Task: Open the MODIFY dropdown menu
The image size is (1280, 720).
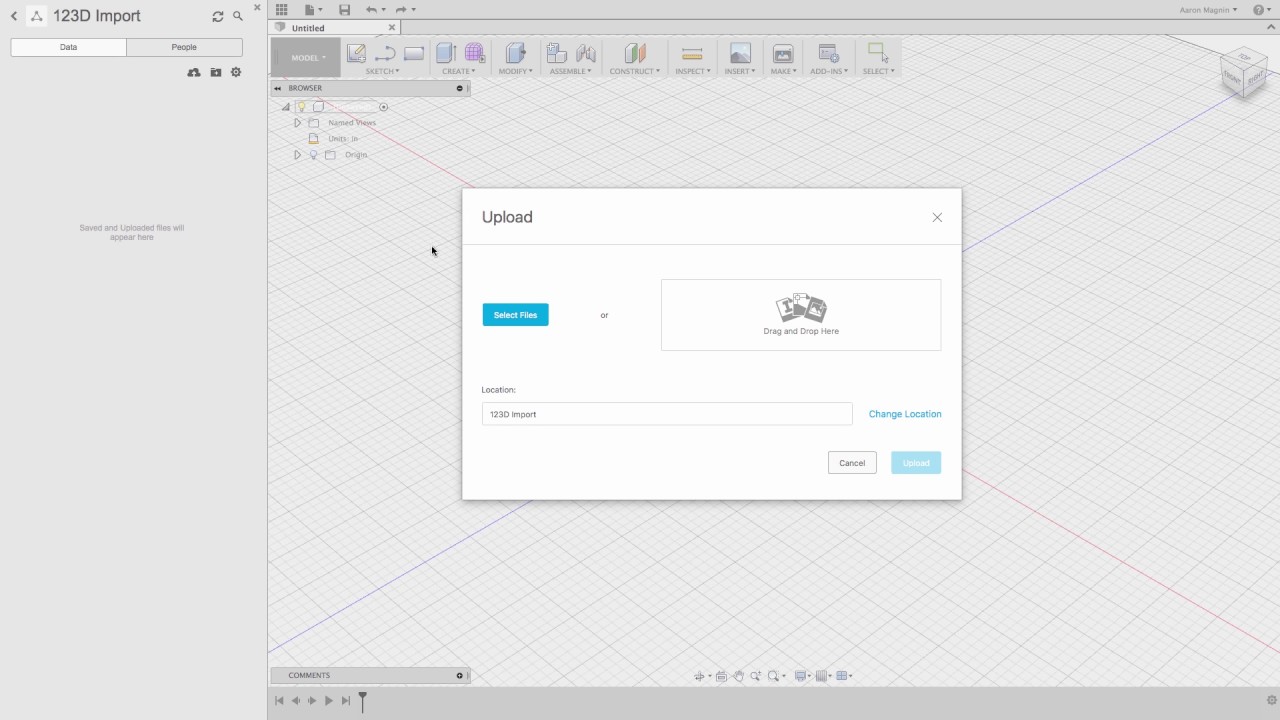Action: (516, 71)
